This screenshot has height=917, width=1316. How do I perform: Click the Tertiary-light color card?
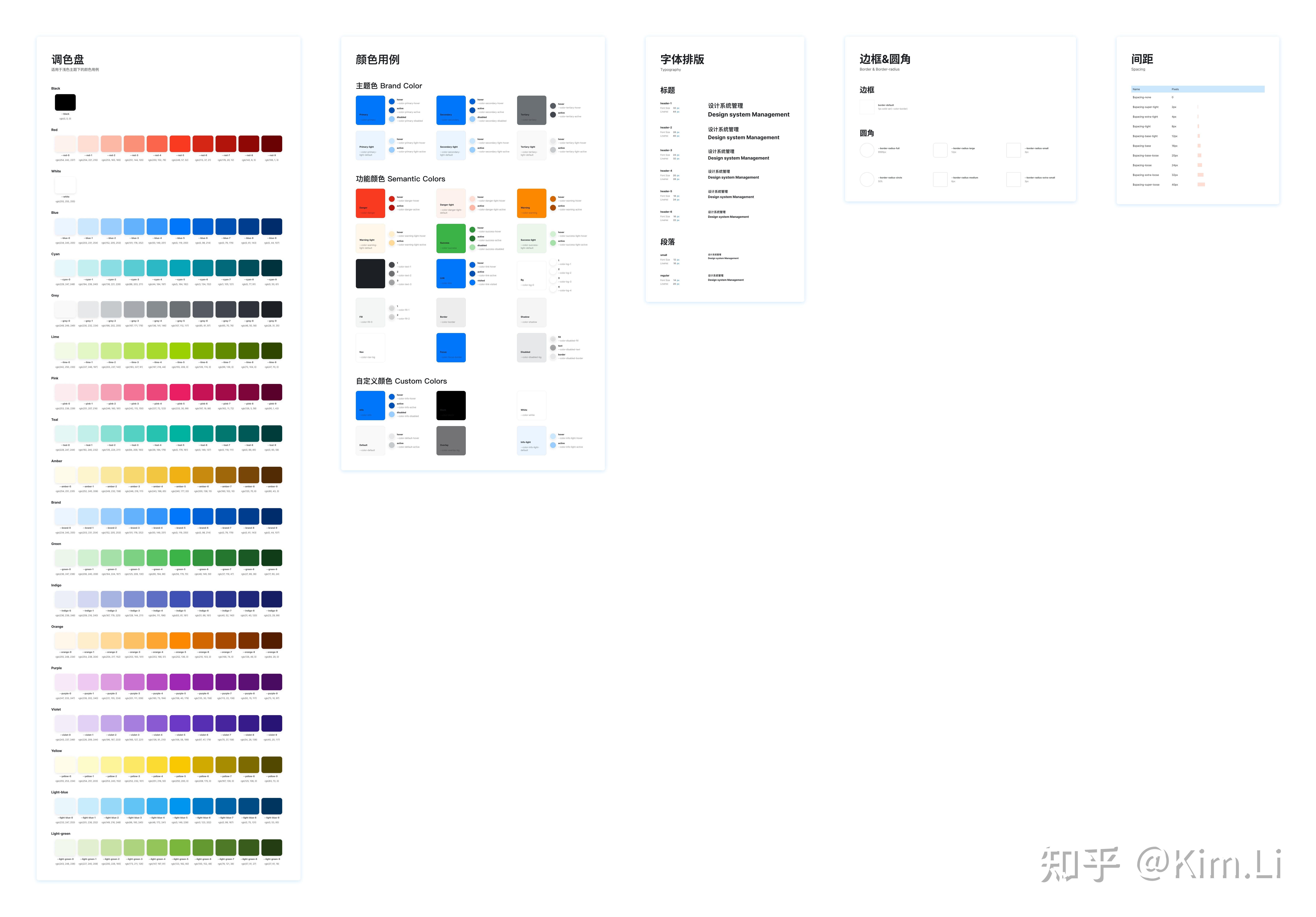coord(531,146)
